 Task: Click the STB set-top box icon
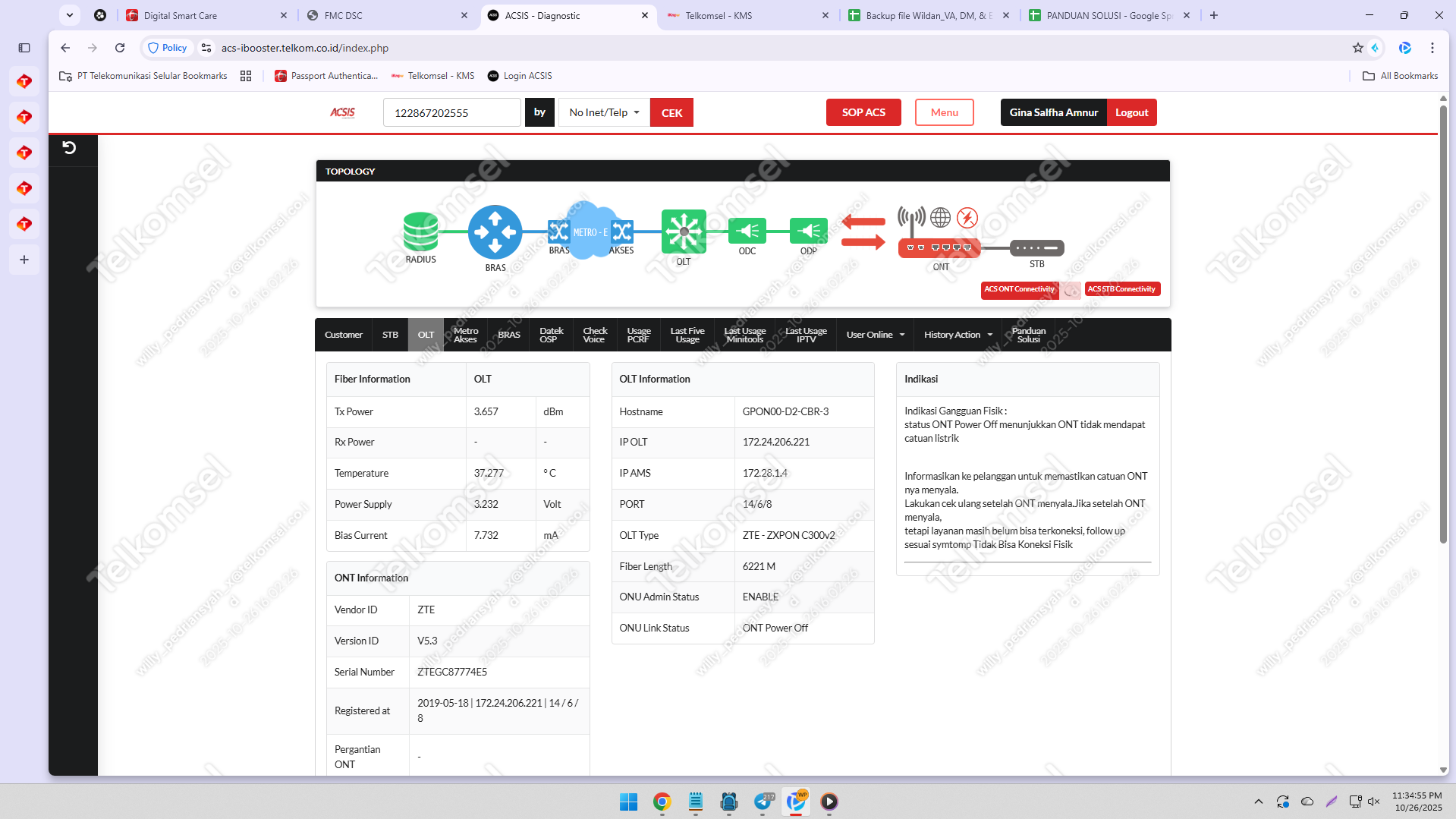(x=1037, y=247)
